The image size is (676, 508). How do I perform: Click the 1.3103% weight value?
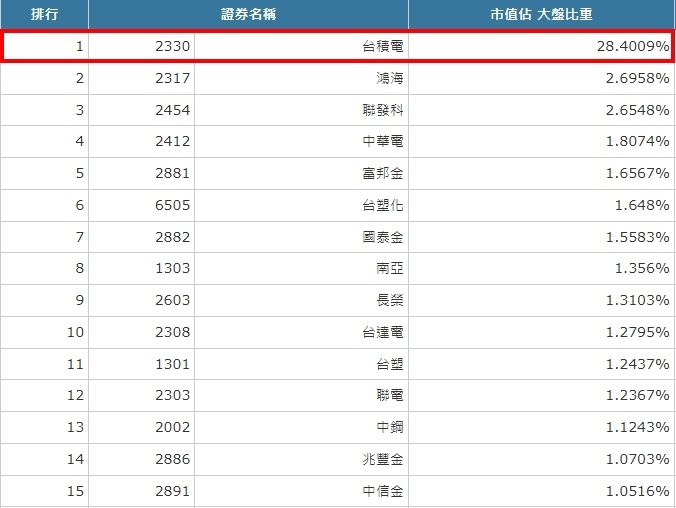point(637,300)
